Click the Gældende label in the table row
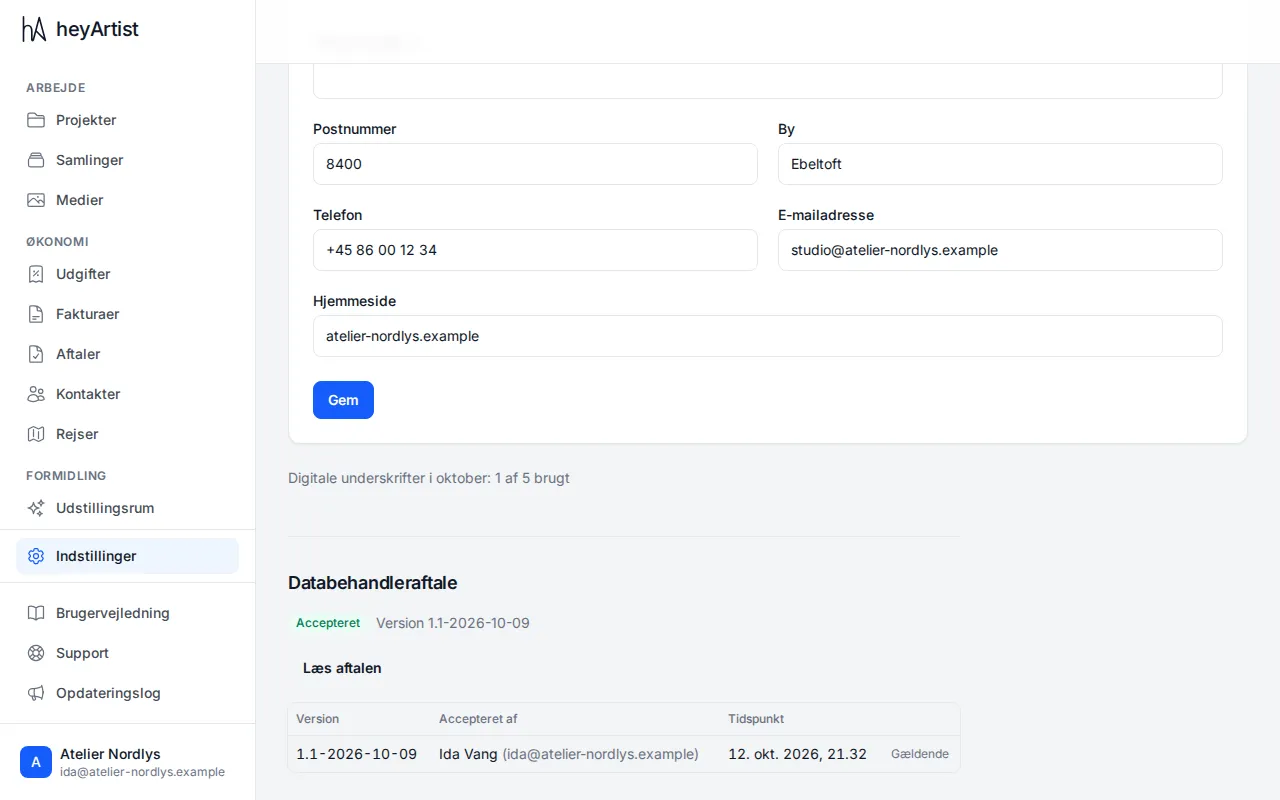Viewport: 1280px width, 800px height. coord(920,754)
